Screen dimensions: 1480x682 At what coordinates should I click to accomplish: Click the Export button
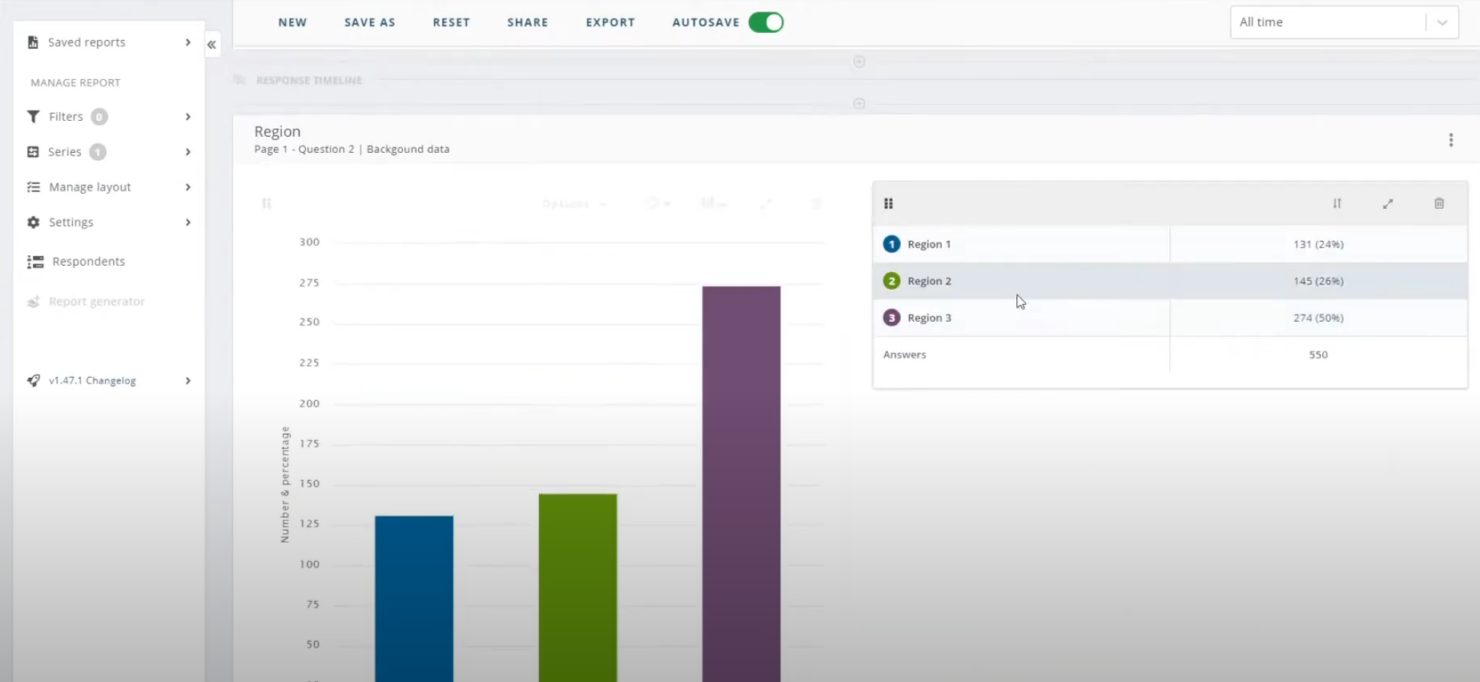tap(610, 21)
